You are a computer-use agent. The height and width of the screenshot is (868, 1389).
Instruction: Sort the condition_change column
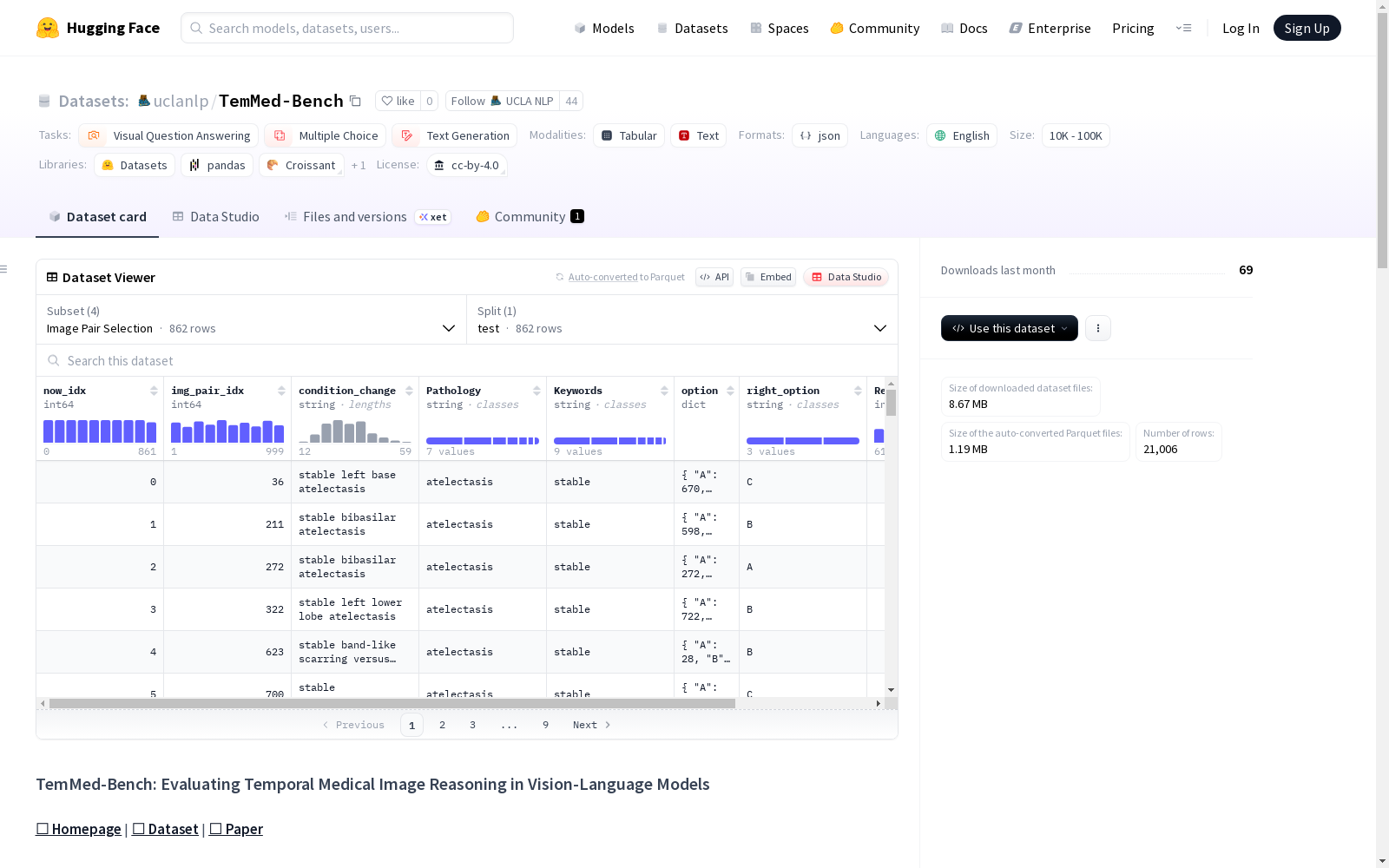tap(409, 391)
